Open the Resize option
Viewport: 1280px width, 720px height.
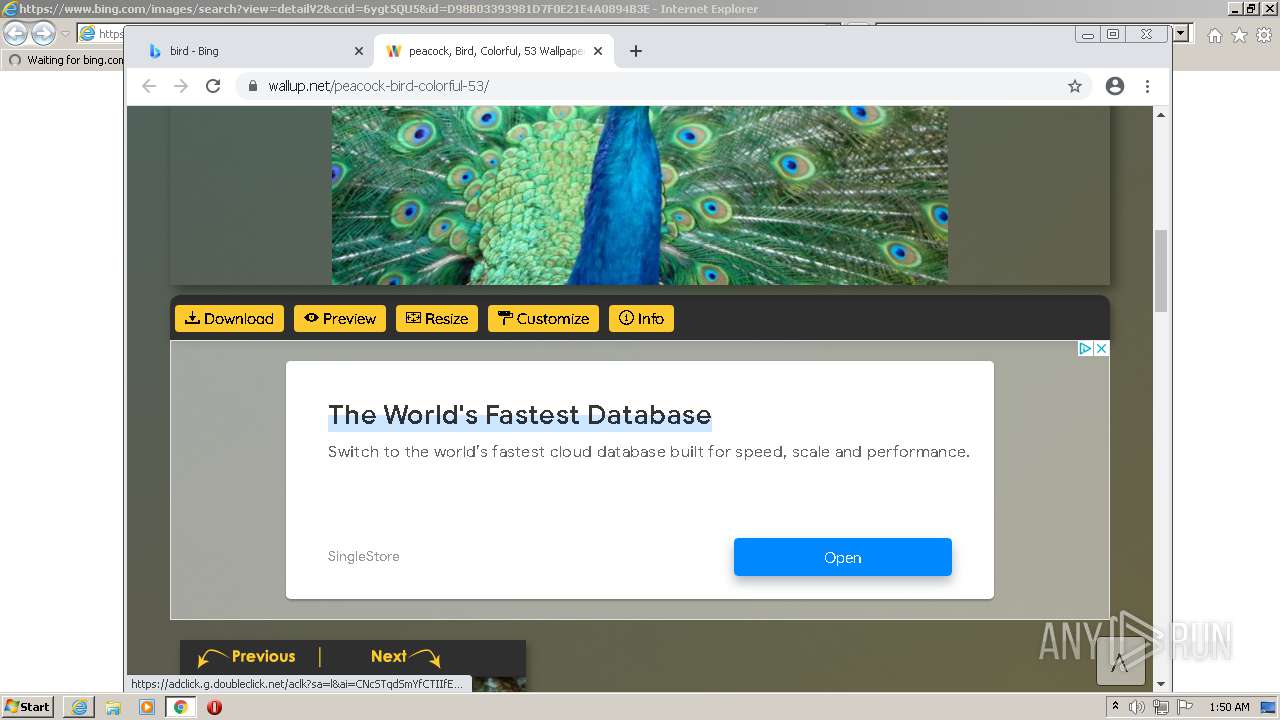coord(437,318)
